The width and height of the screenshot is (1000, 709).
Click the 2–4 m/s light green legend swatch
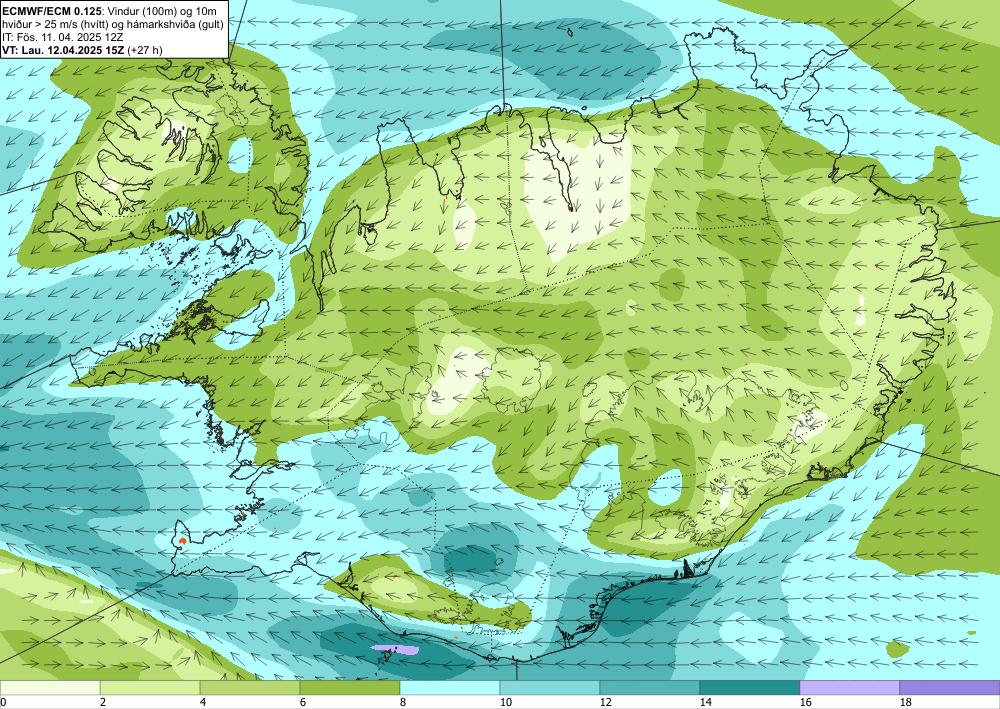coord(150,687)
